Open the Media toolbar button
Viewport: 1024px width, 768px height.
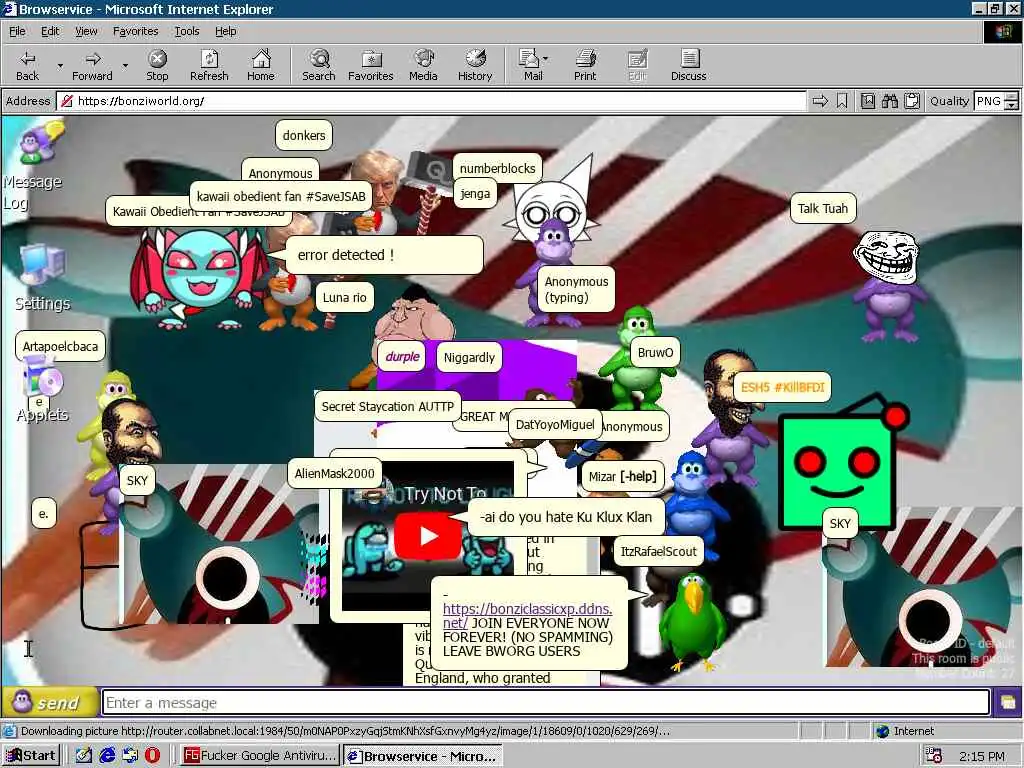(423, 65)
